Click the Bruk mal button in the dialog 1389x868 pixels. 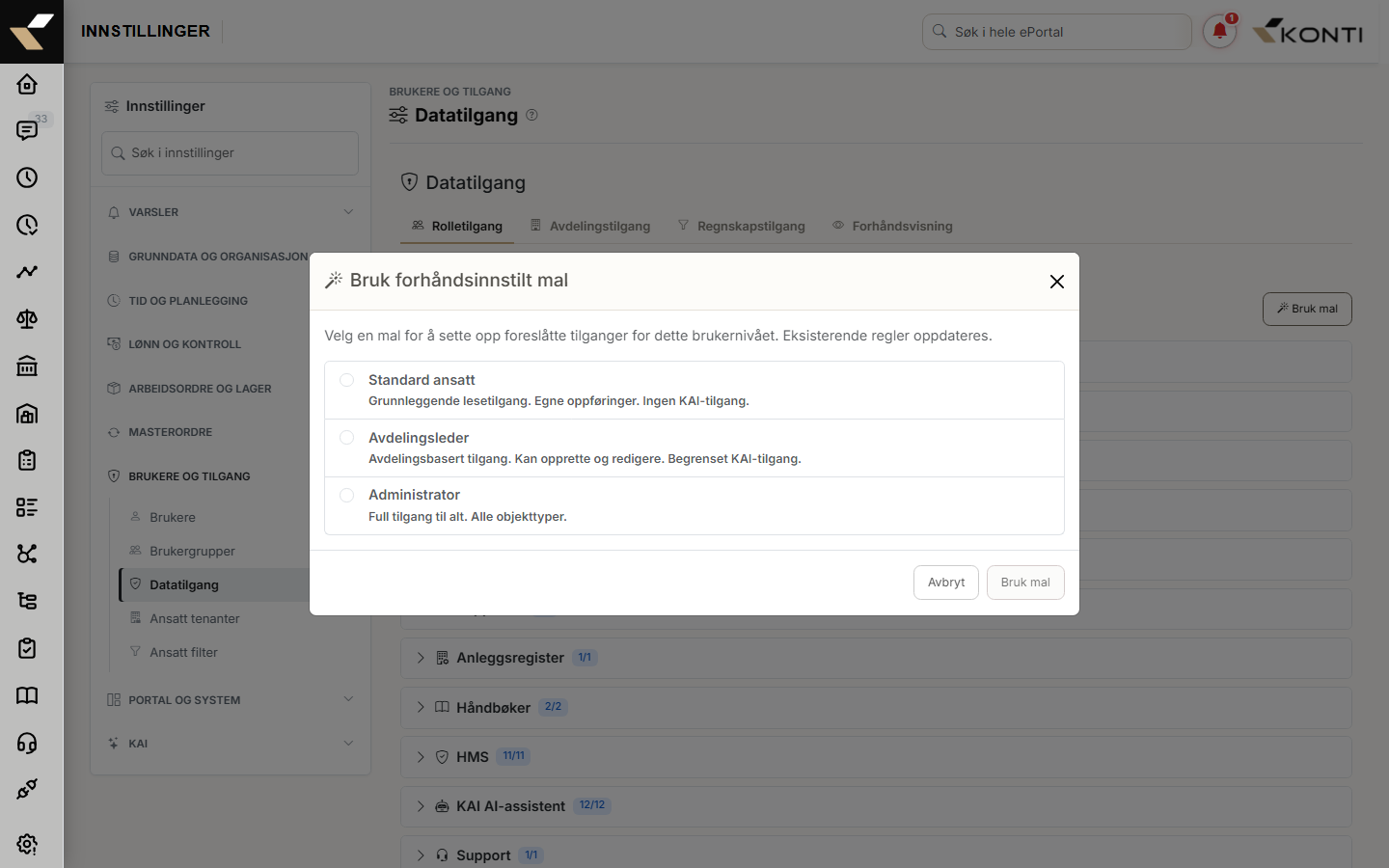(x=1025, y=583)
